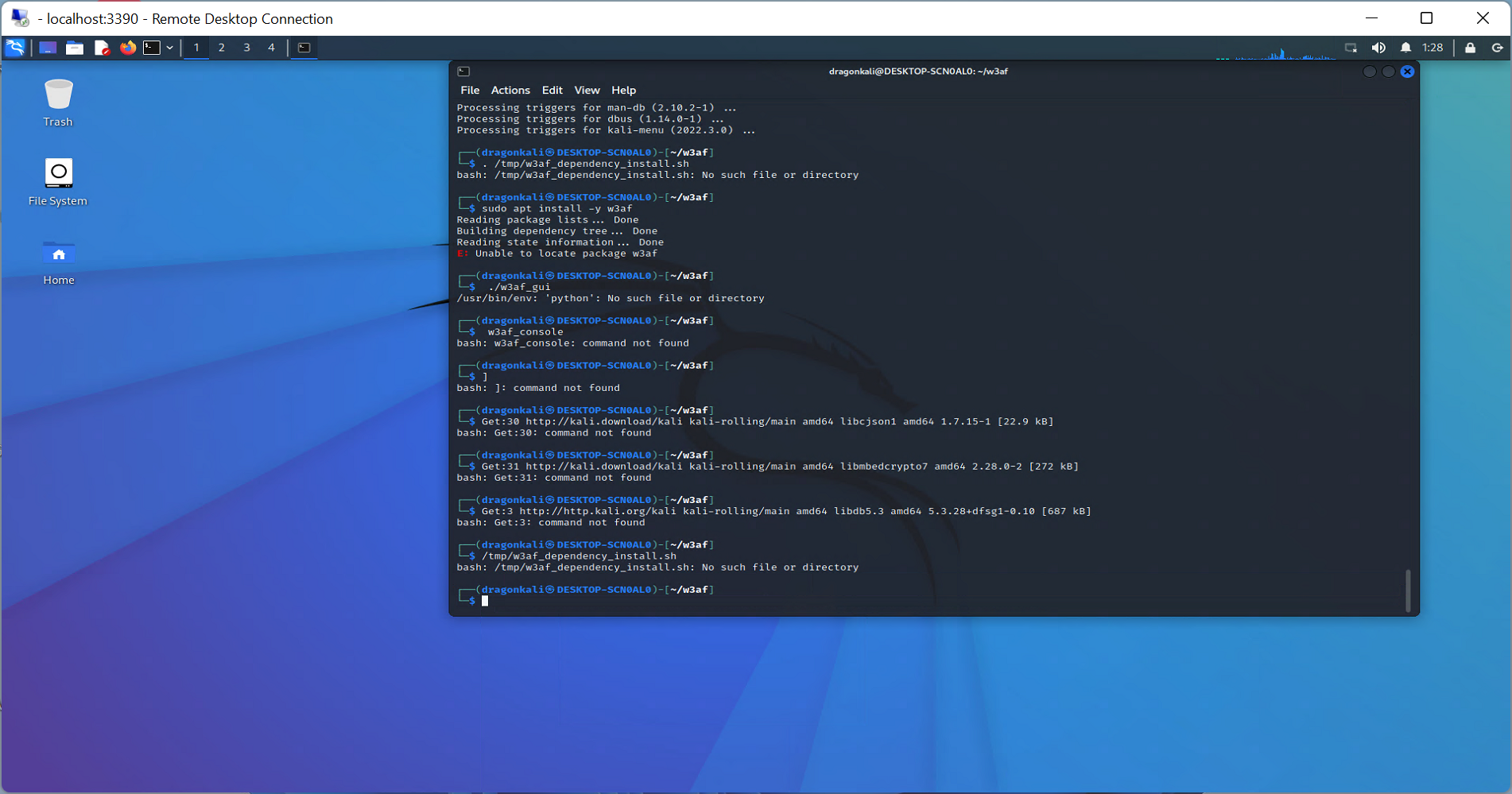Maximize the Remote Desktop Connection window
1512x794 pixels.
(x=1427, y=17)
